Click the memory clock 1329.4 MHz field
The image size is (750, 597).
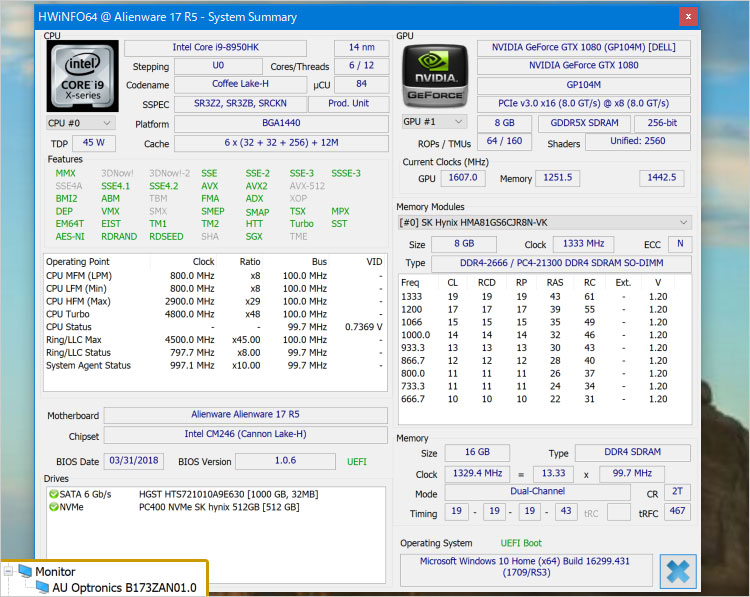click(477, 473)
